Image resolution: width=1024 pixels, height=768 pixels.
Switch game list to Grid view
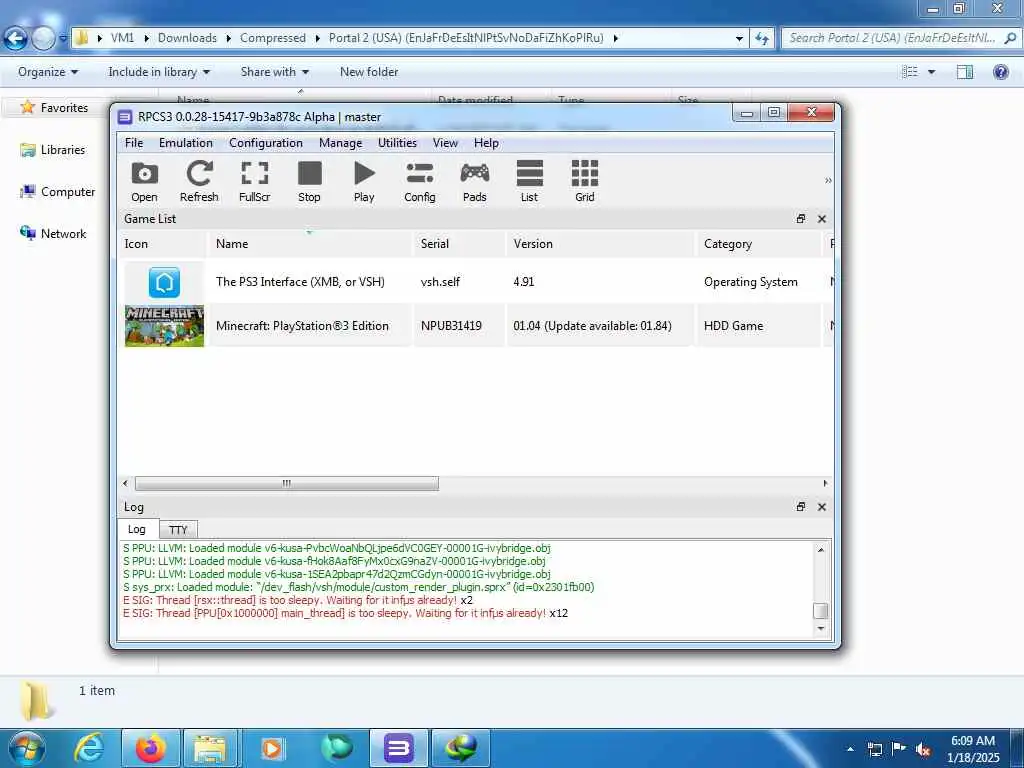click(x=584, y=182)
